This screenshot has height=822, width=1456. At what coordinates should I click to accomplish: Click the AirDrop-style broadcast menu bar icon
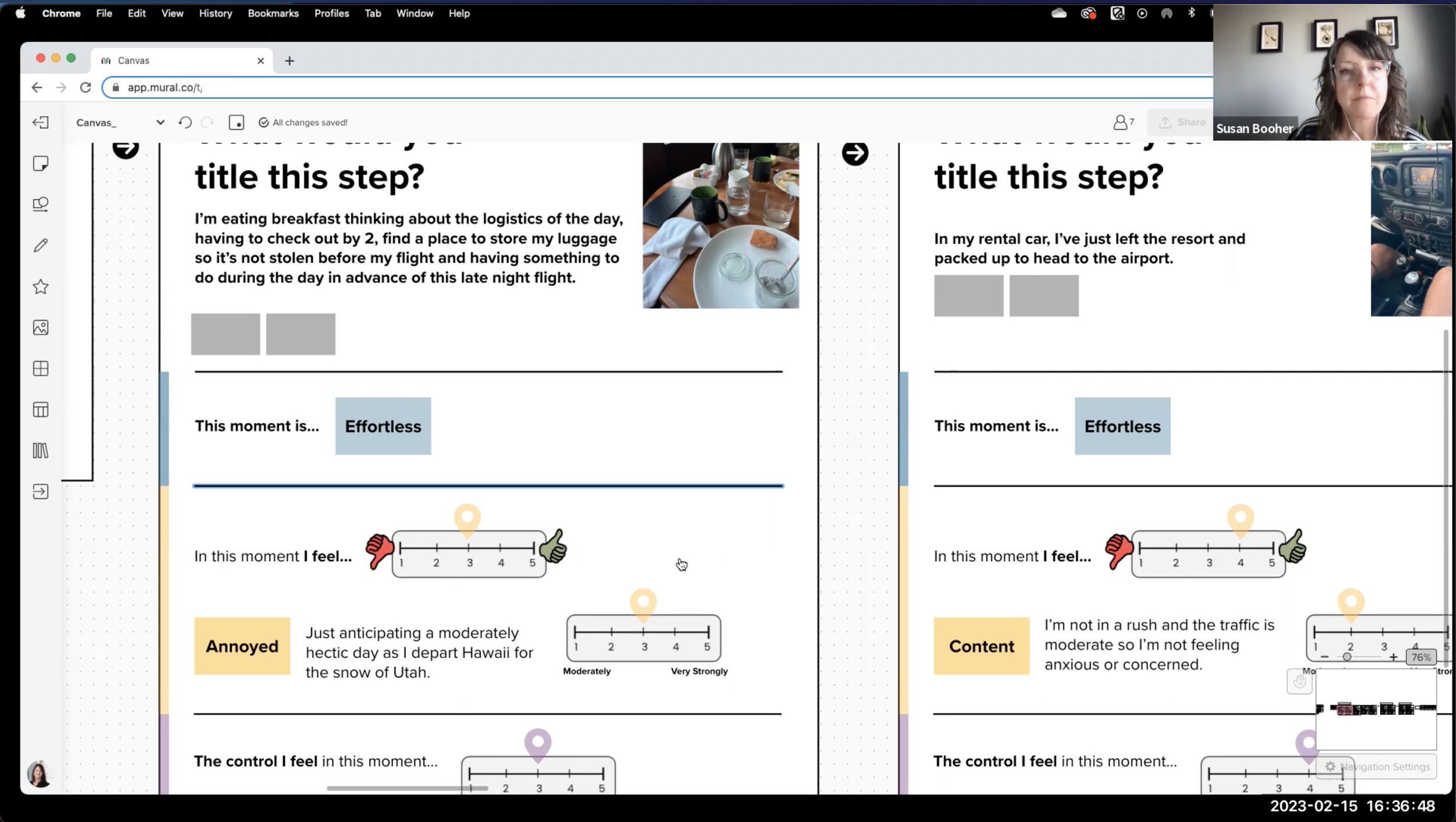[x=1167, y=13]
